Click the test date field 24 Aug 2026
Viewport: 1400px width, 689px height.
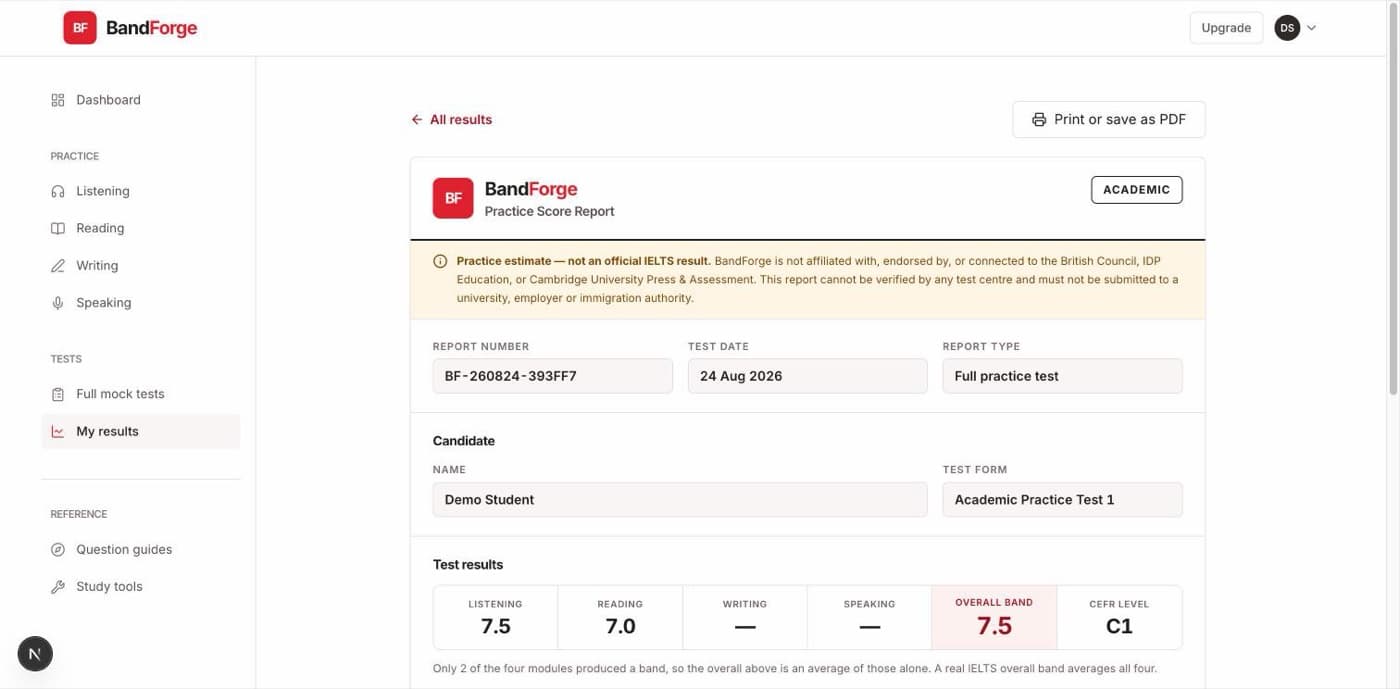pos(808,376)
